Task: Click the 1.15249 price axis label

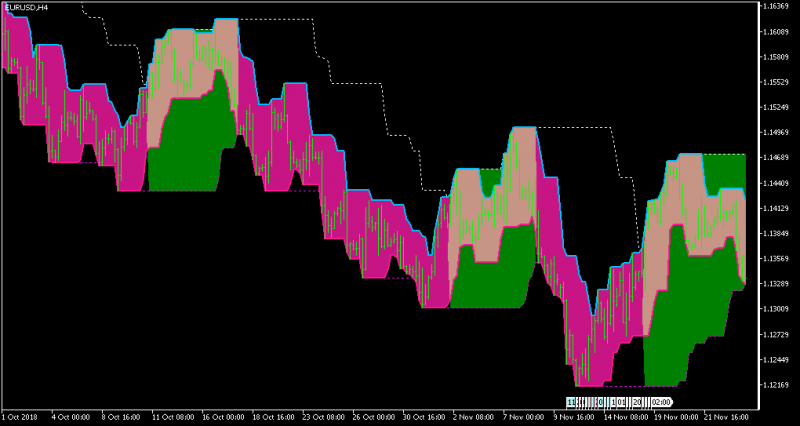Action: 774,107
